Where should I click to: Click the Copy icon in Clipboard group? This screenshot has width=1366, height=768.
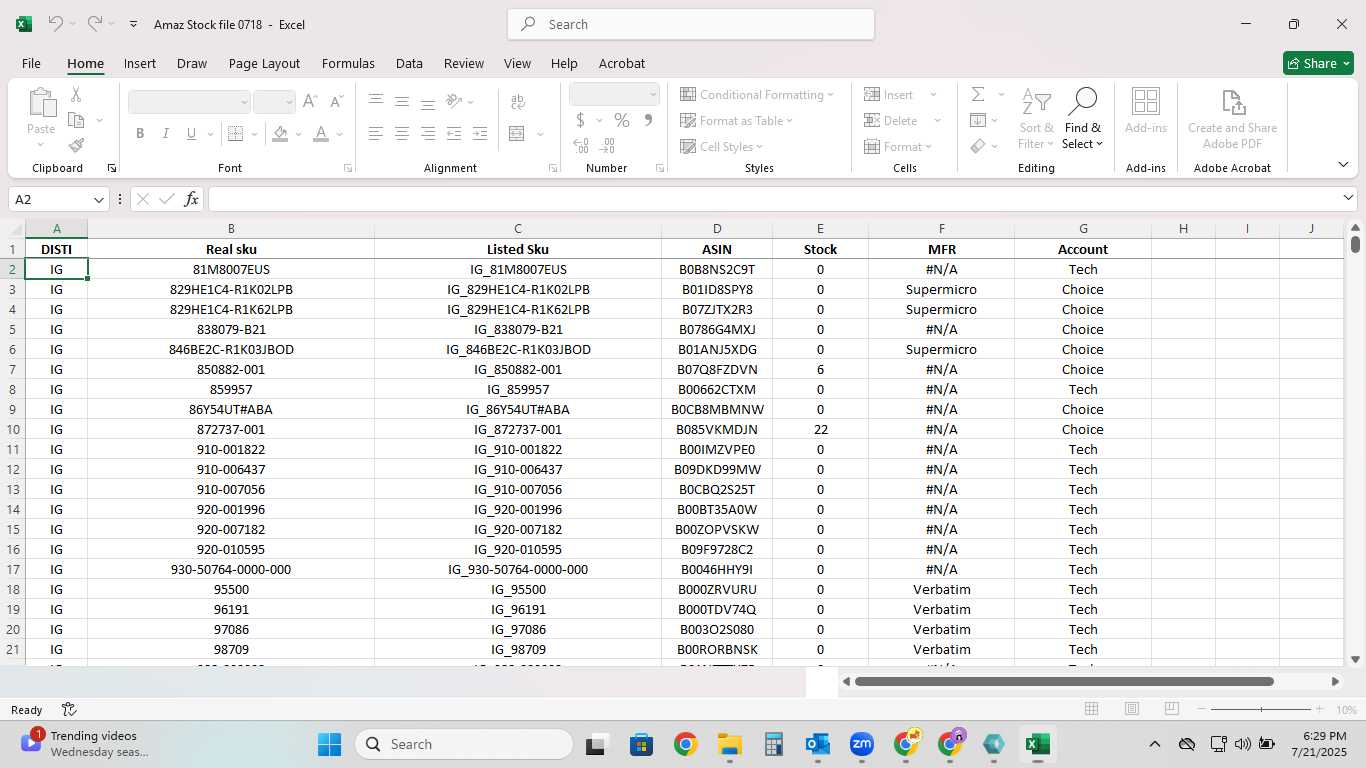pos(75,120)
